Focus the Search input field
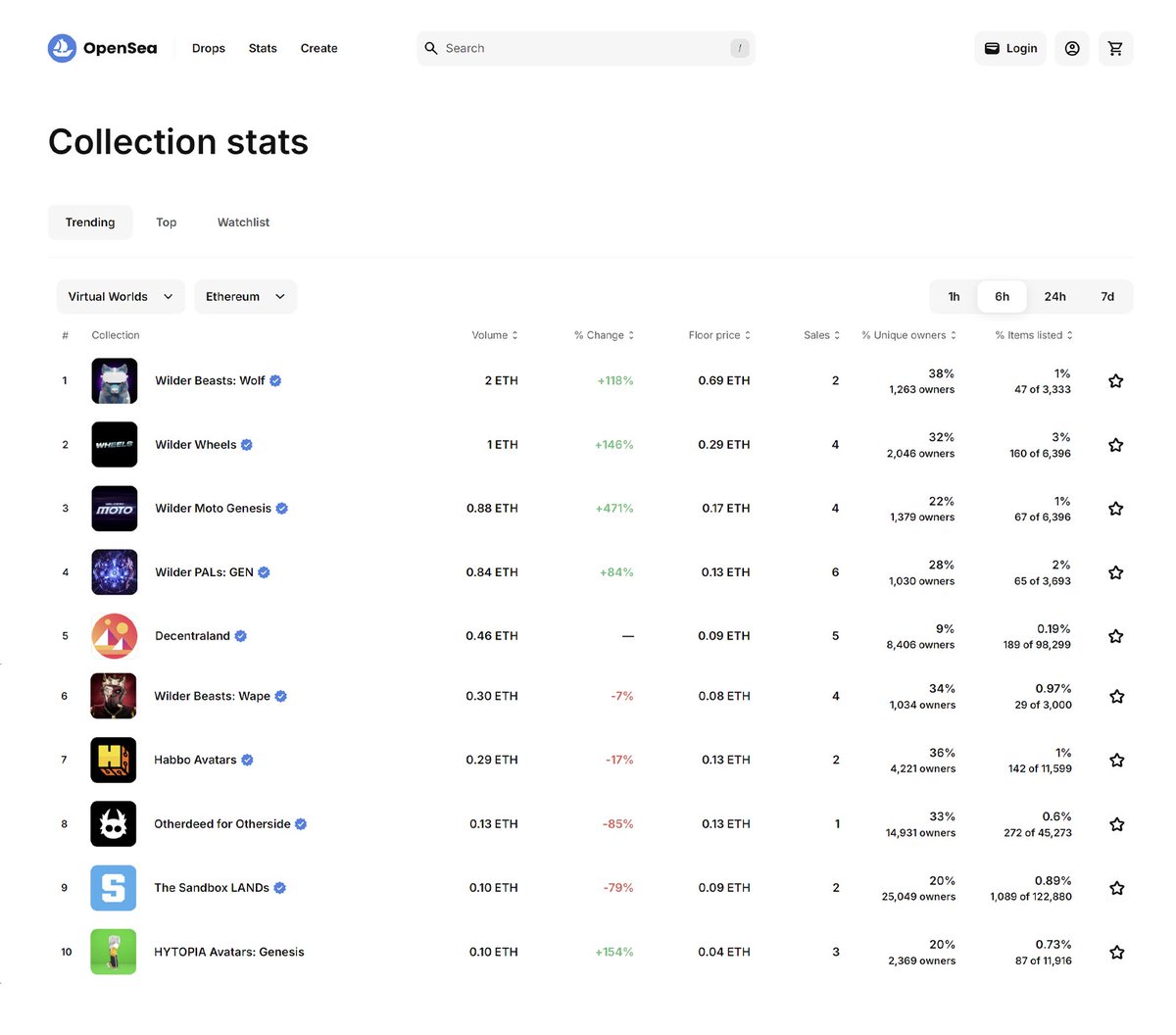Screen dimensions: 1176x1035 point(586,48)
